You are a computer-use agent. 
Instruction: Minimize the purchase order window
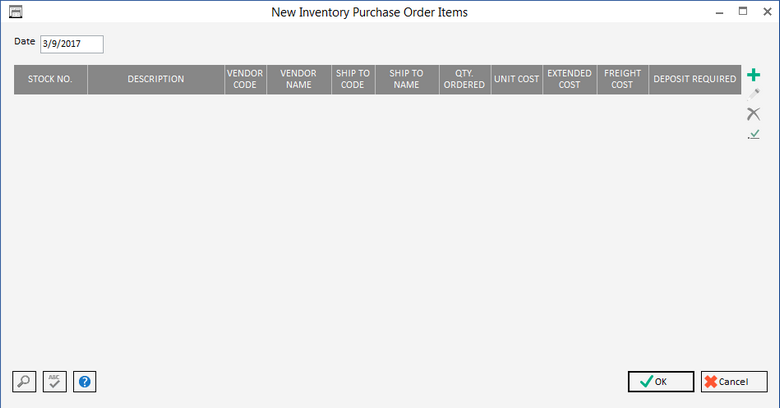click(x=719, y=12)
